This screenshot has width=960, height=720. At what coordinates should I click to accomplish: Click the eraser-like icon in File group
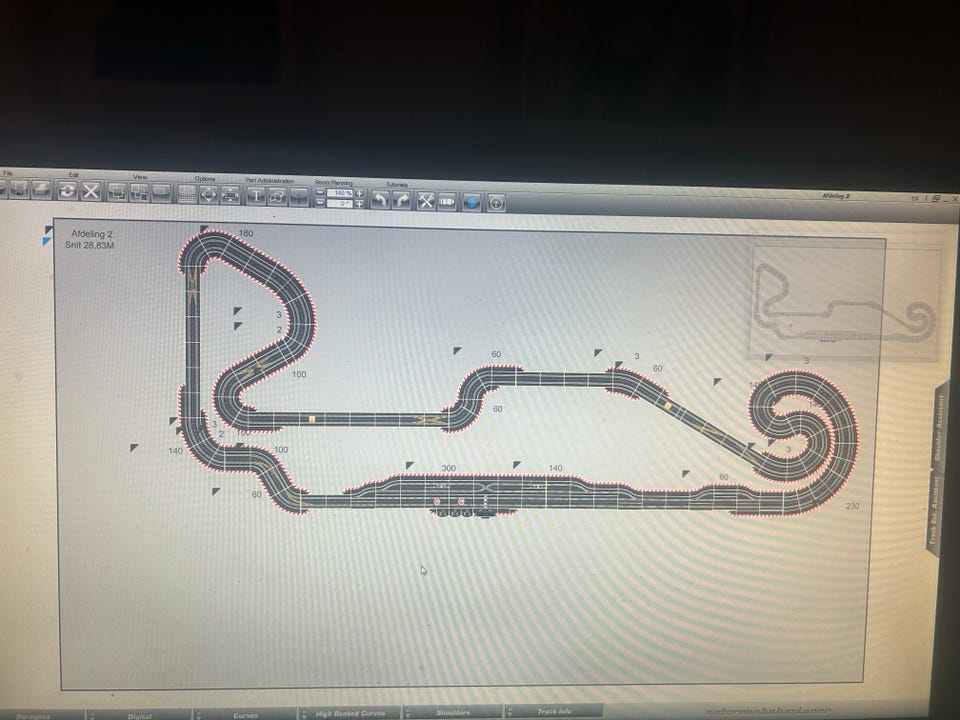coord(41,190)
